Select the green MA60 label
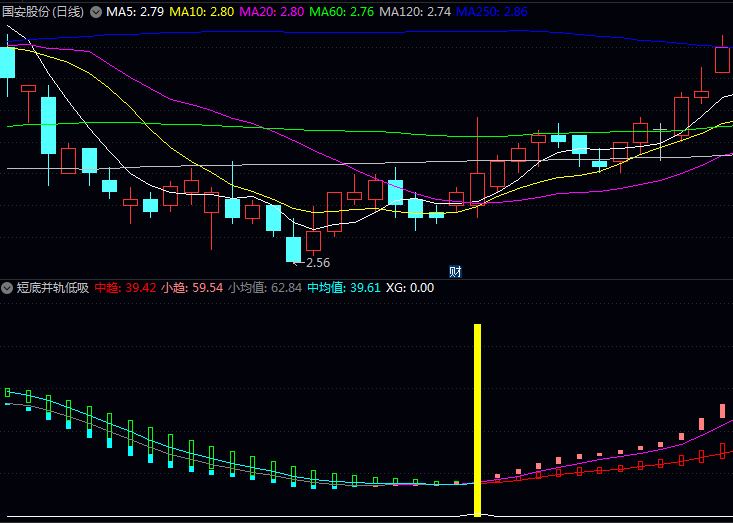 [x=343, y=12]
